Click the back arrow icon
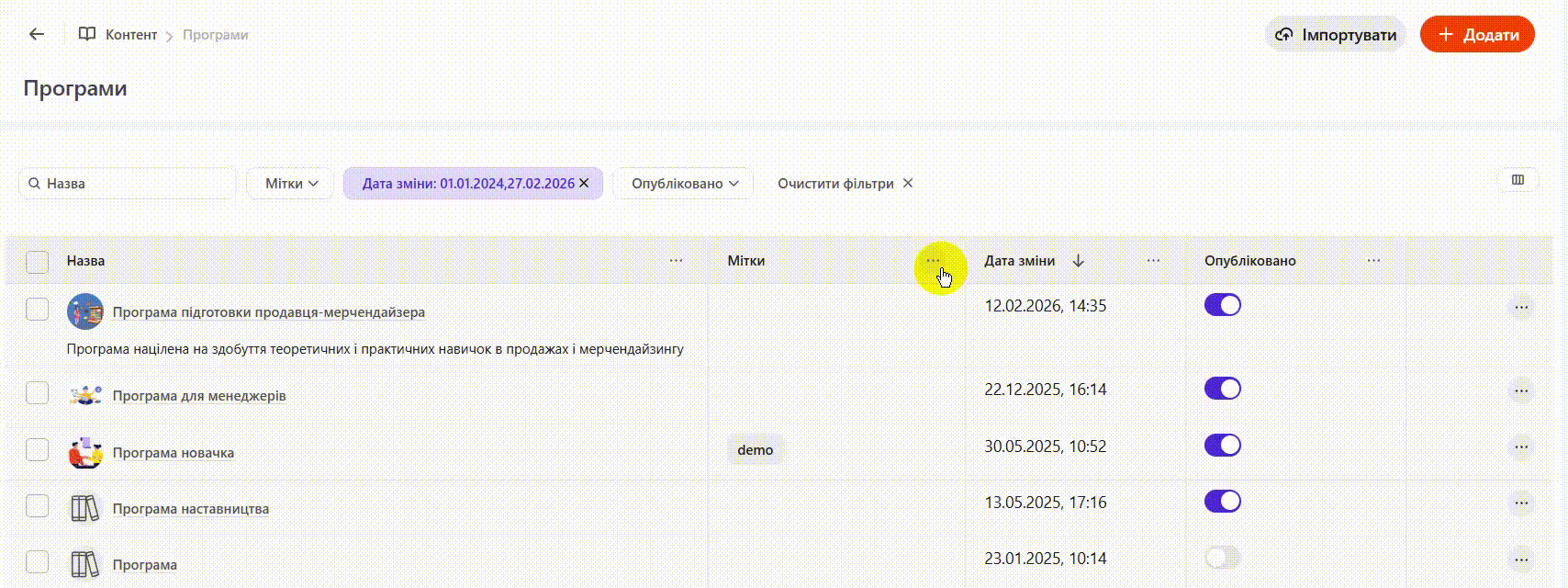Viewport: 1568px width, 588px height. pyautogui.click(x=37, y=34)
